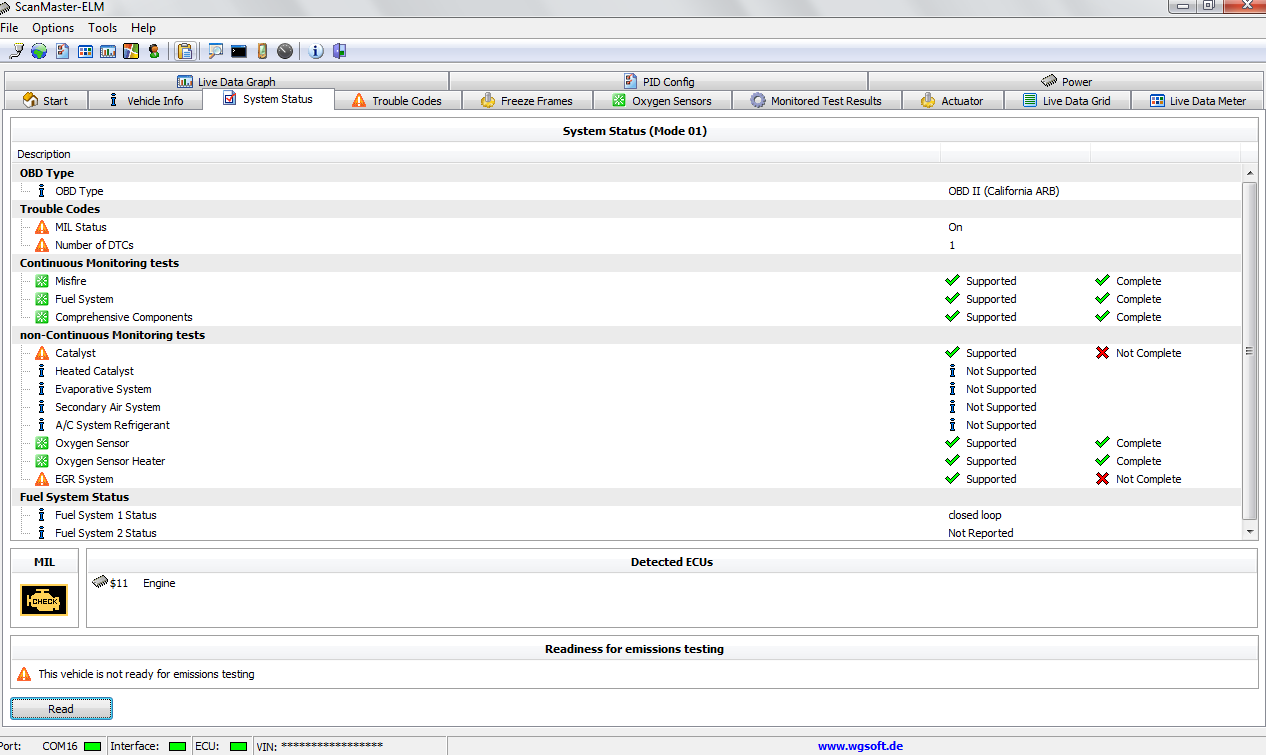The width and height of the screenshot is (1266, 755).
Task: Click the yellow CHECK engine MIL icon
Action: [44, 600]
